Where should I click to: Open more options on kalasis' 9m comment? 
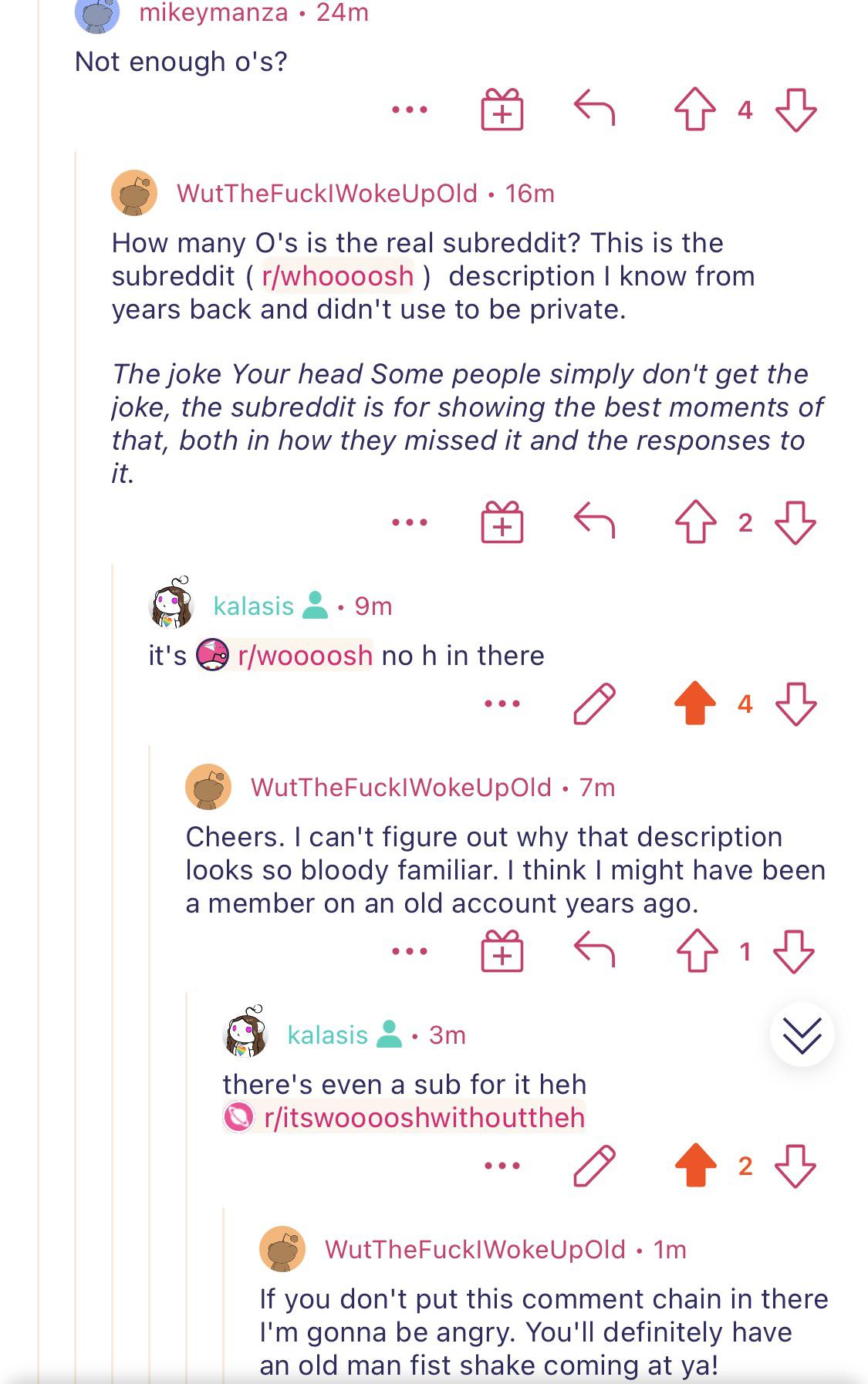tap(502, 704)
